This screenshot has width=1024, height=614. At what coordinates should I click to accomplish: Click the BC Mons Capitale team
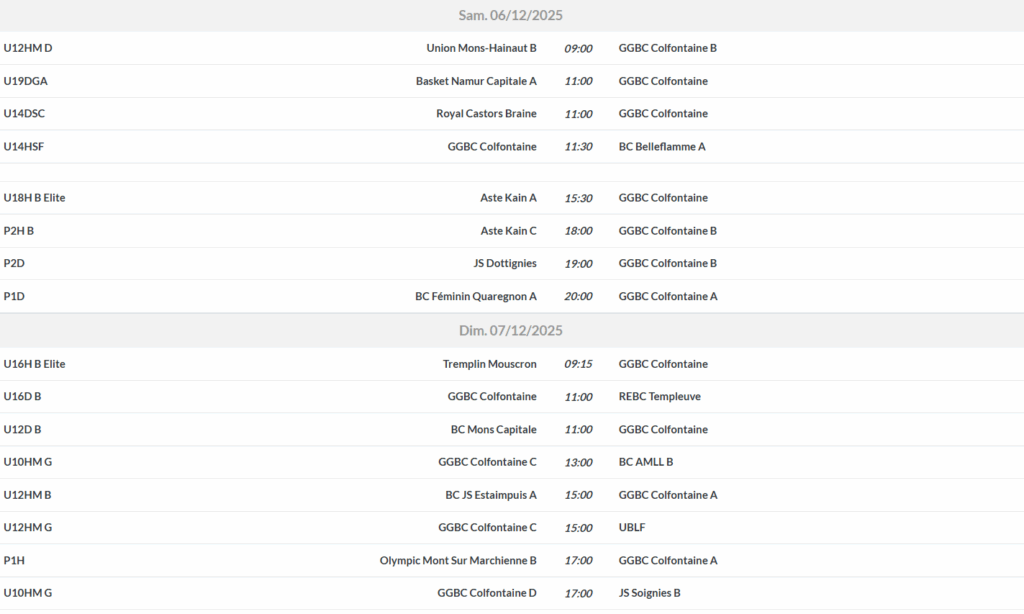point(493,430)
